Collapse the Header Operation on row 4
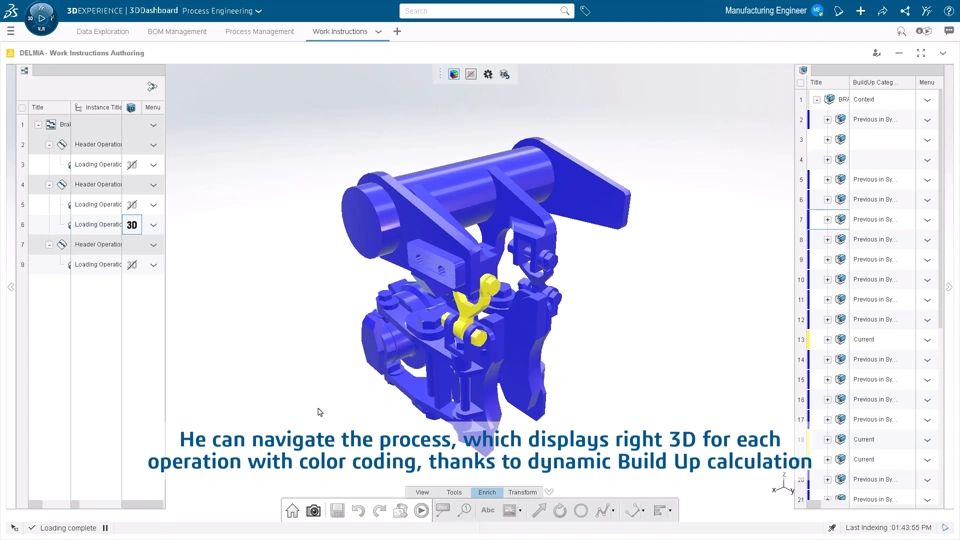This screenshot has width=960, height=540. tap(49, 185)
